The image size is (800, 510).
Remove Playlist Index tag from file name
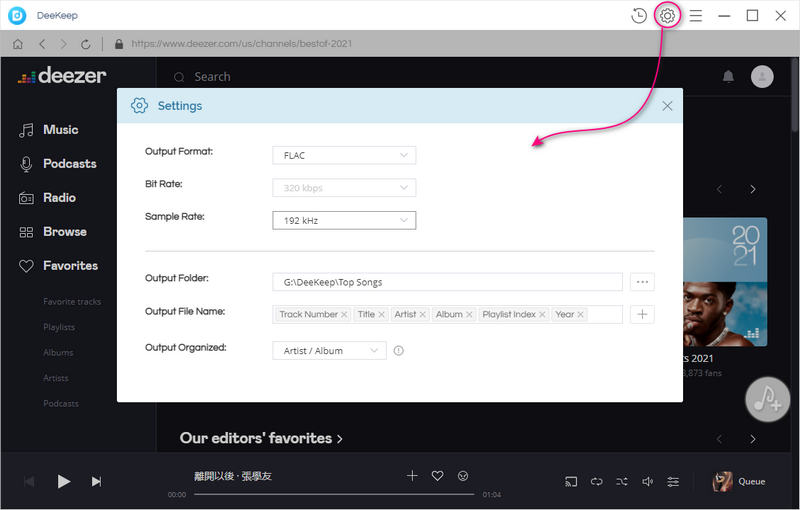tap(542, 315)
